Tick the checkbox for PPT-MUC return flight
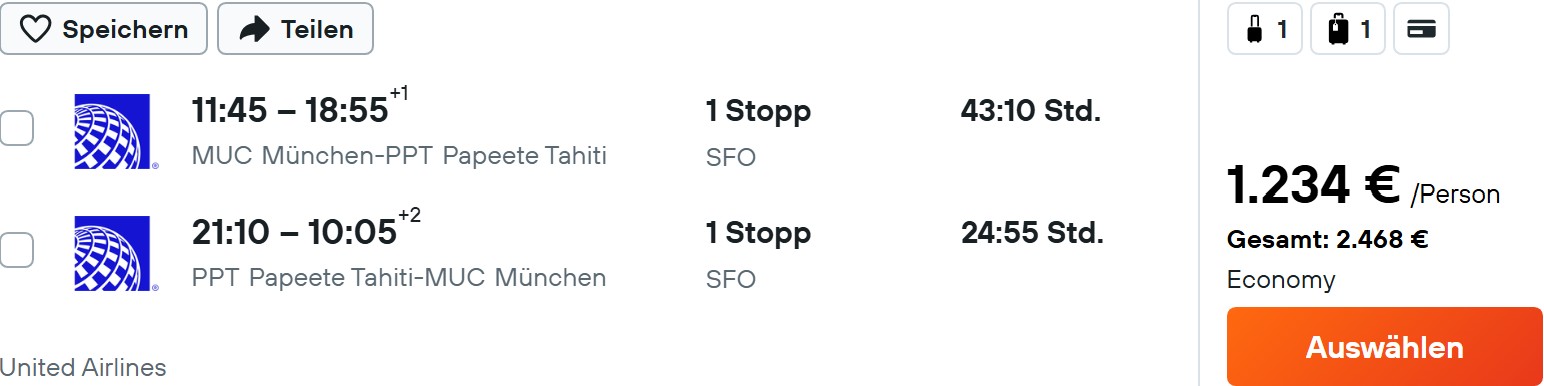The width and height of the screenshot is (1544, 386). click(x=15, y=250)
